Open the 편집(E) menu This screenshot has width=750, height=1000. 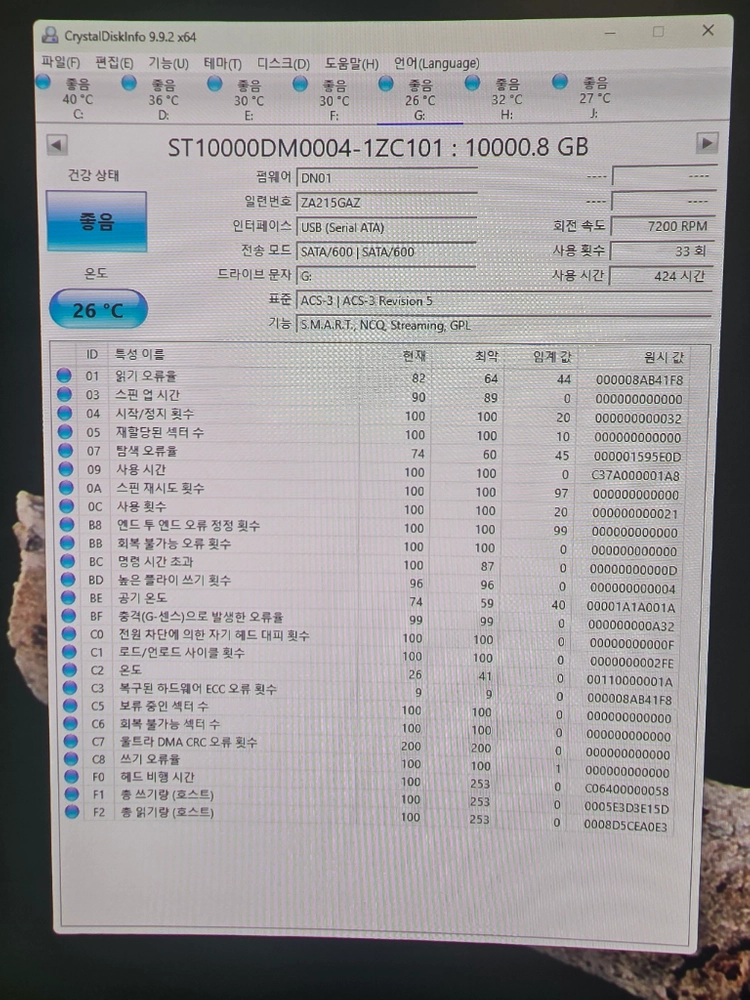[x=114, y=62]
